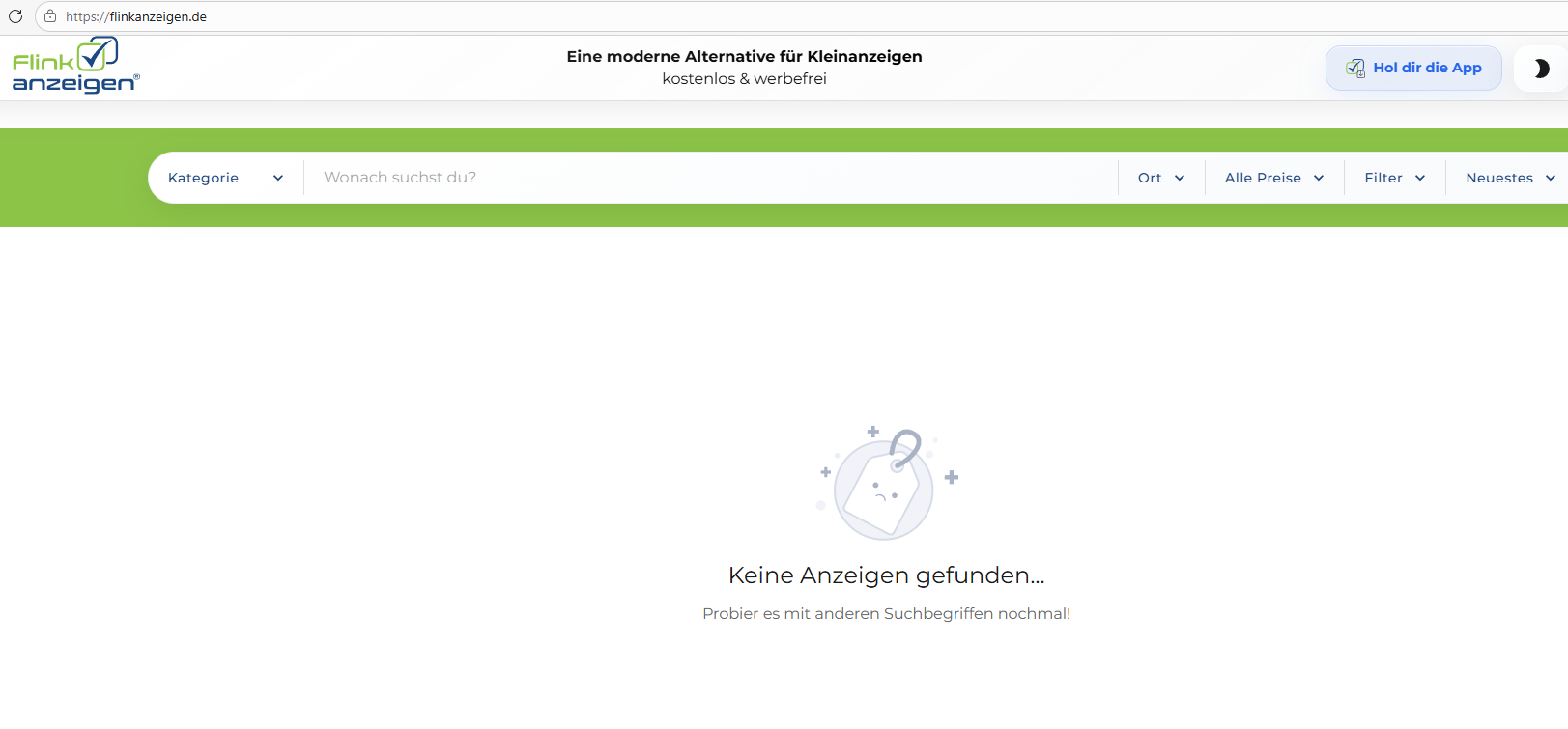Reload the page with the browser refresh icon
1568x729 pixels.
coord(15,16)
